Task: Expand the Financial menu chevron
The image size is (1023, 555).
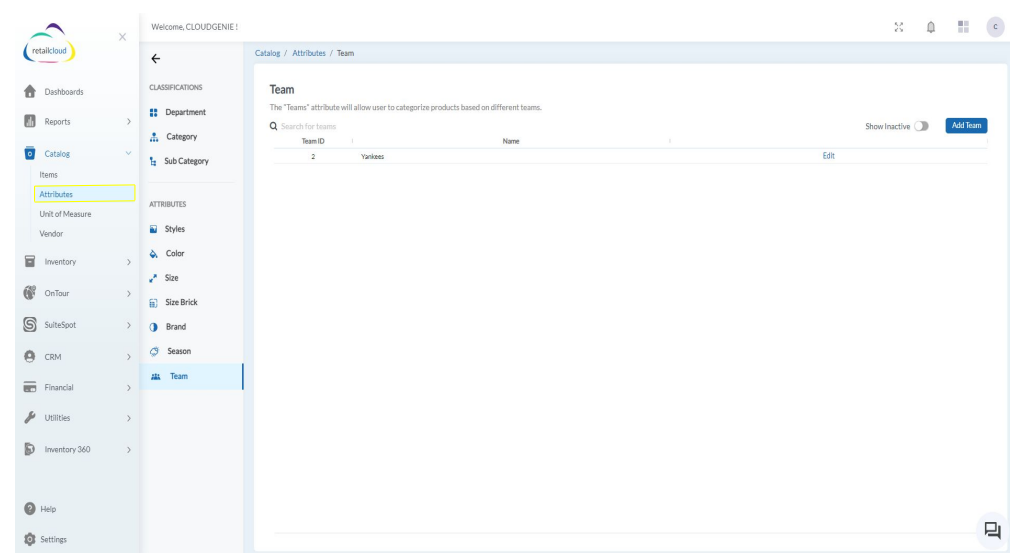Action: [129, 388]
